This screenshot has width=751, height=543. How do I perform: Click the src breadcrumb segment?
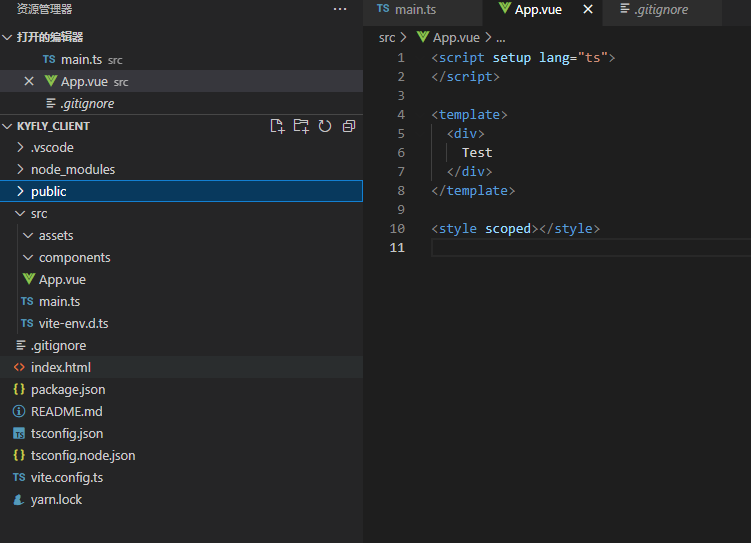(x=387, y=37)
